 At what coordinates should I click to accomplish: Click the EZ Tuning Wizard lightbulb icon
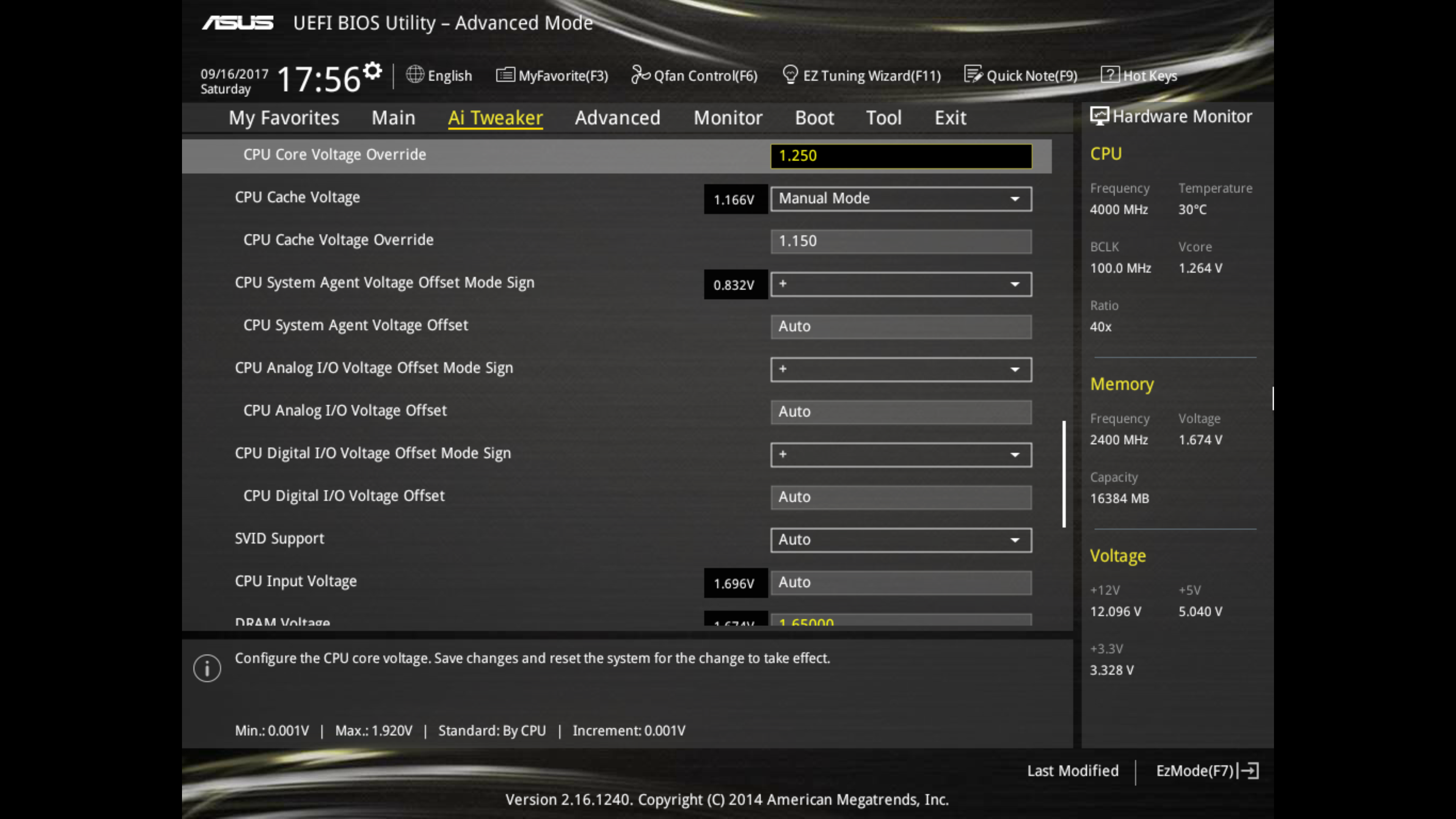(790, 75)
